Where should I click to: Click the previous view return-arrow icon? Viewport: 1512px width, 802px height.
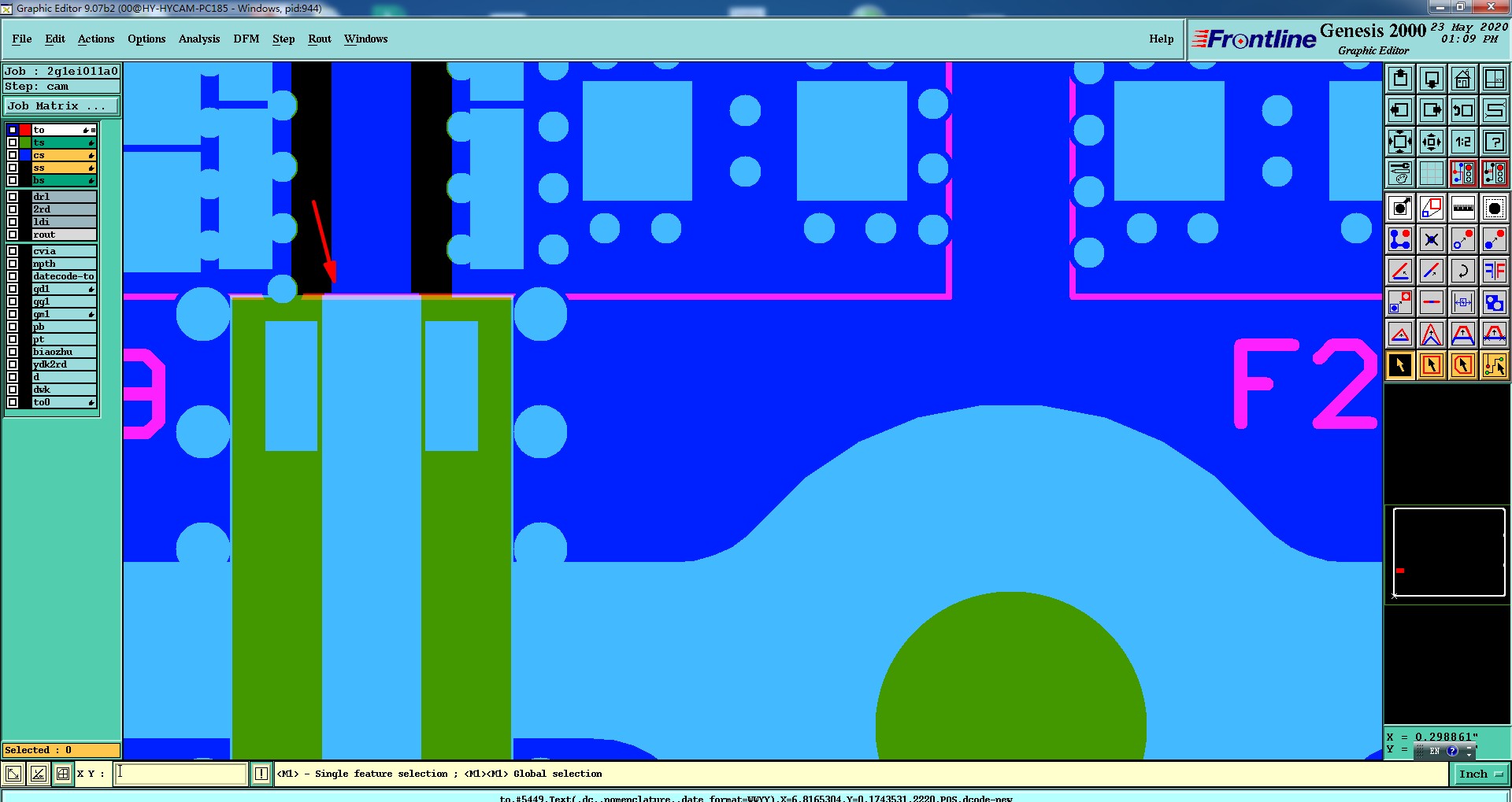[x=1463, y=110]
